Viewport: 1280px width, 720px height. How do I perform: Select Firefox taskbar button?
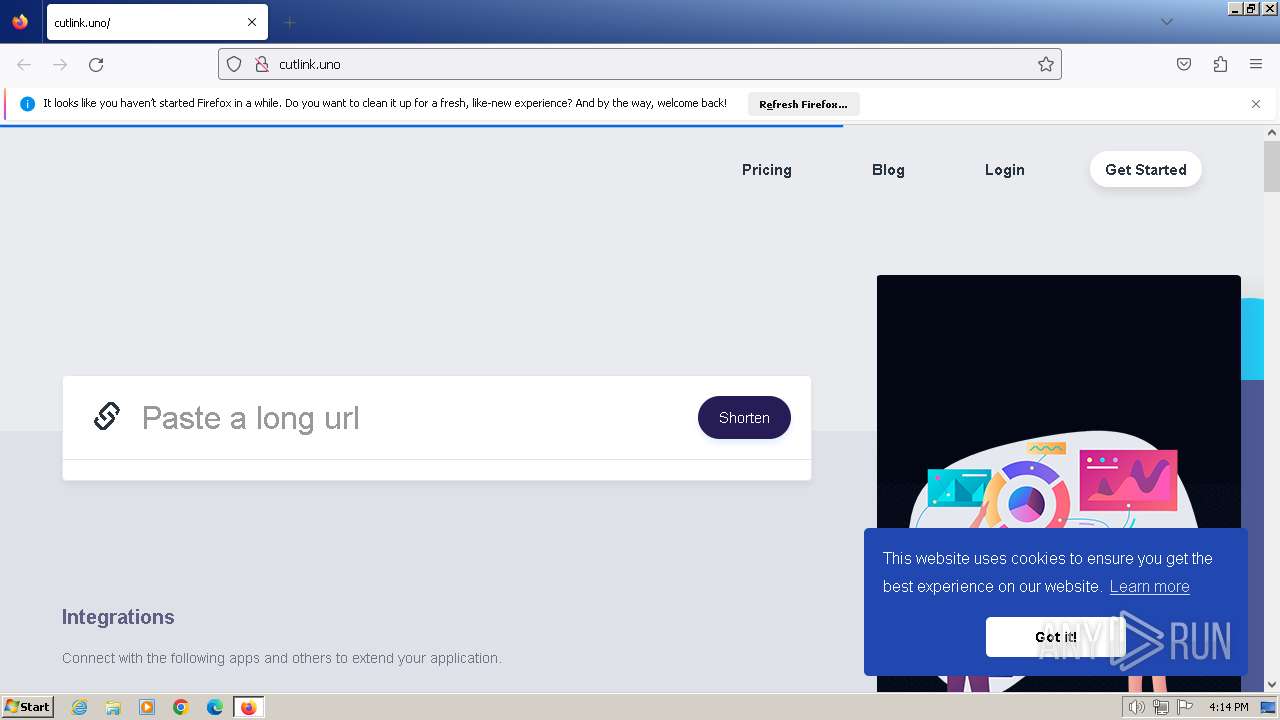click(x=248, y=707)
